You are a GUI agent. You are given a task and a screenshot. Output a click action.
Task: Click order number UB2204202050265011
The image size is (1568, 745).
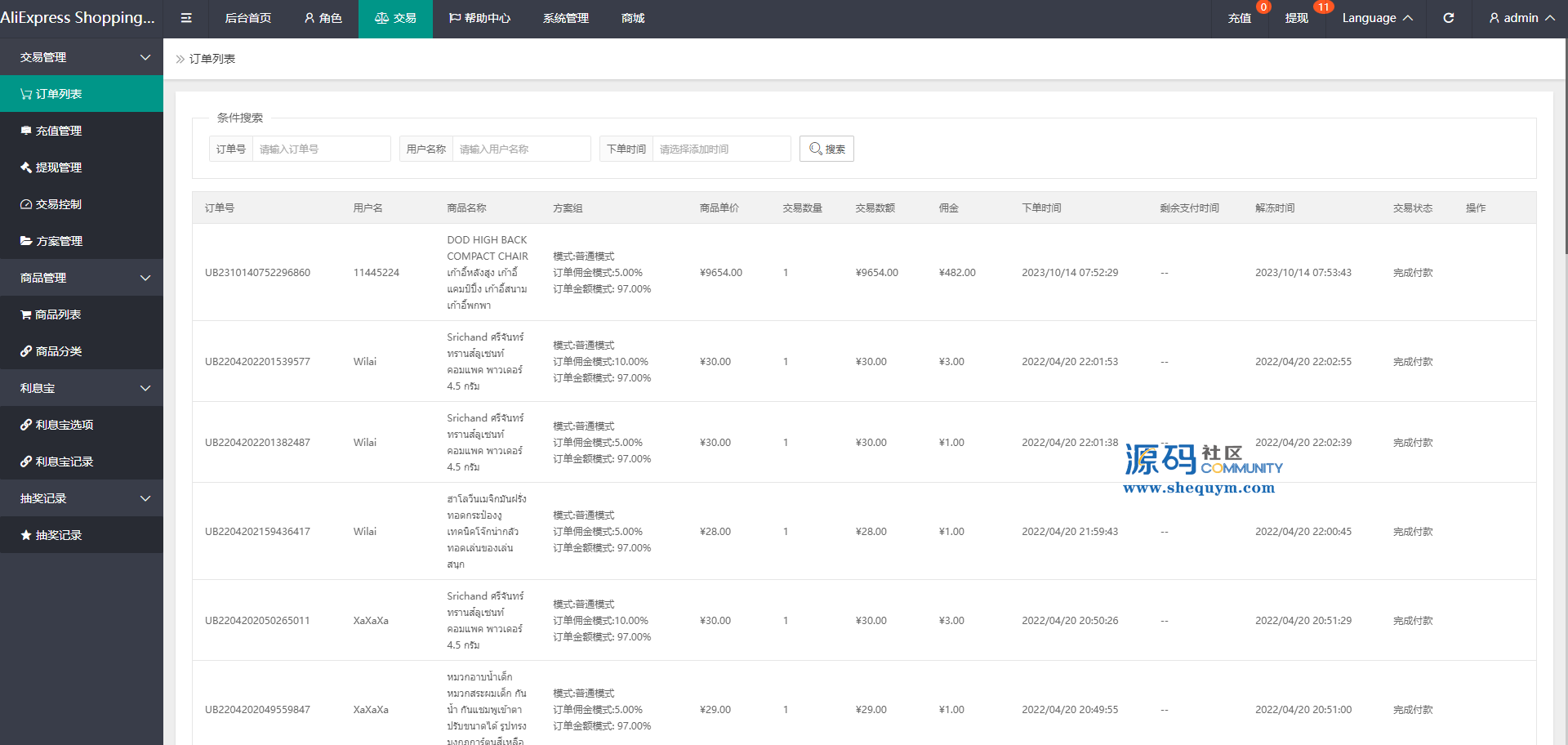point(257,621)
